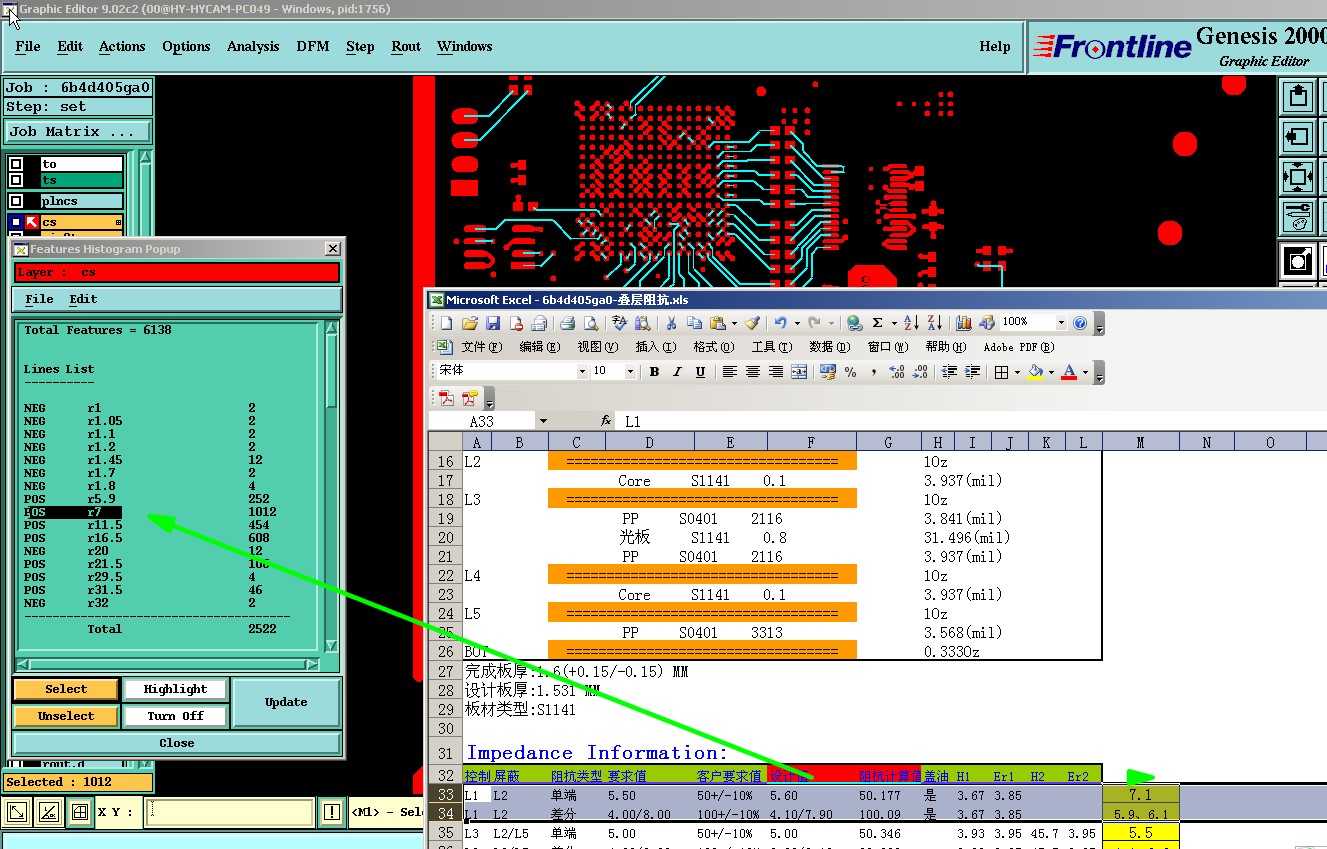Open the Excel font color picker swatch
1327x849 pixels.
1069,372
